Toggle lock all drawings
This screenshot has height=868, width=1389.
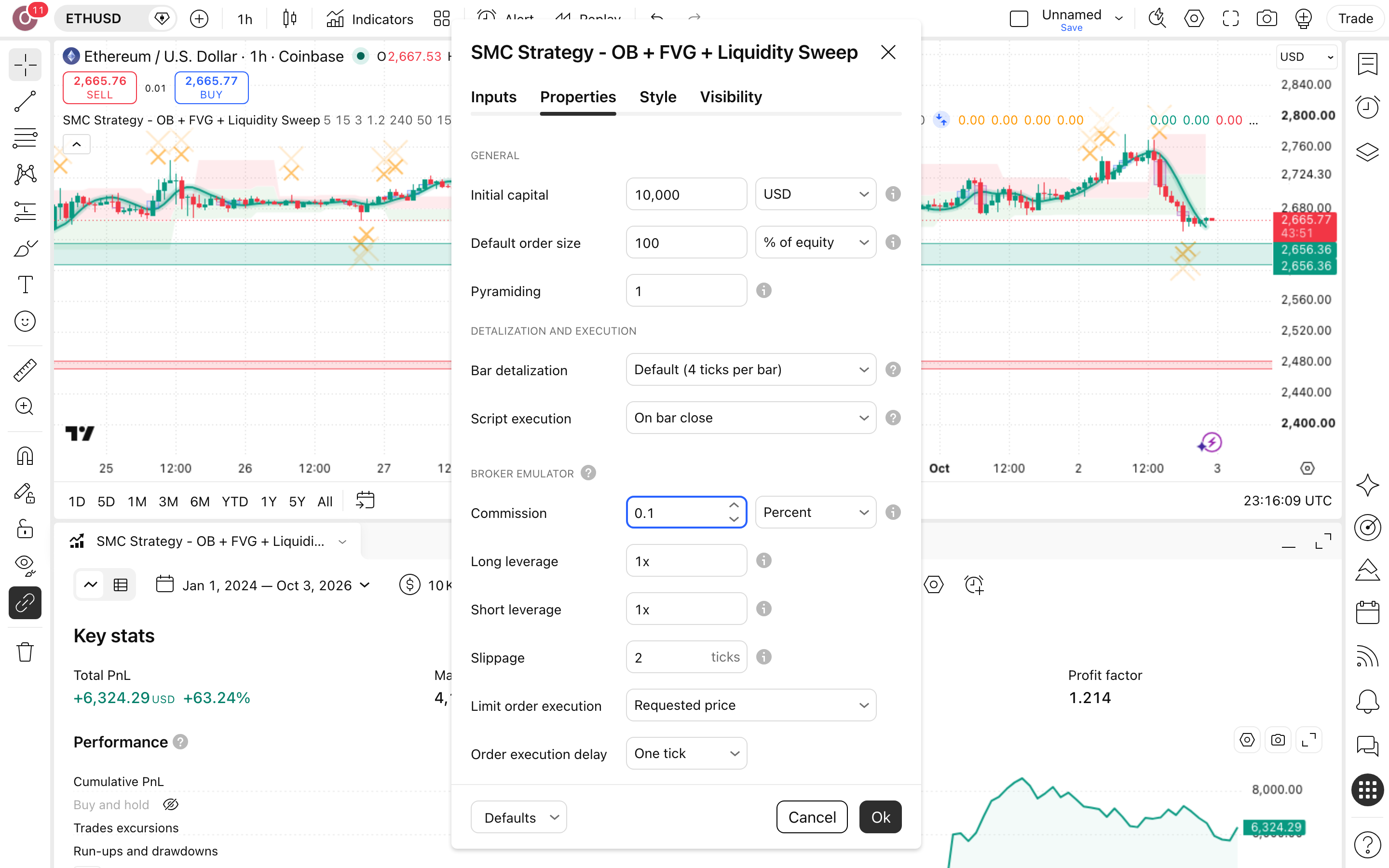coord(25,529)
